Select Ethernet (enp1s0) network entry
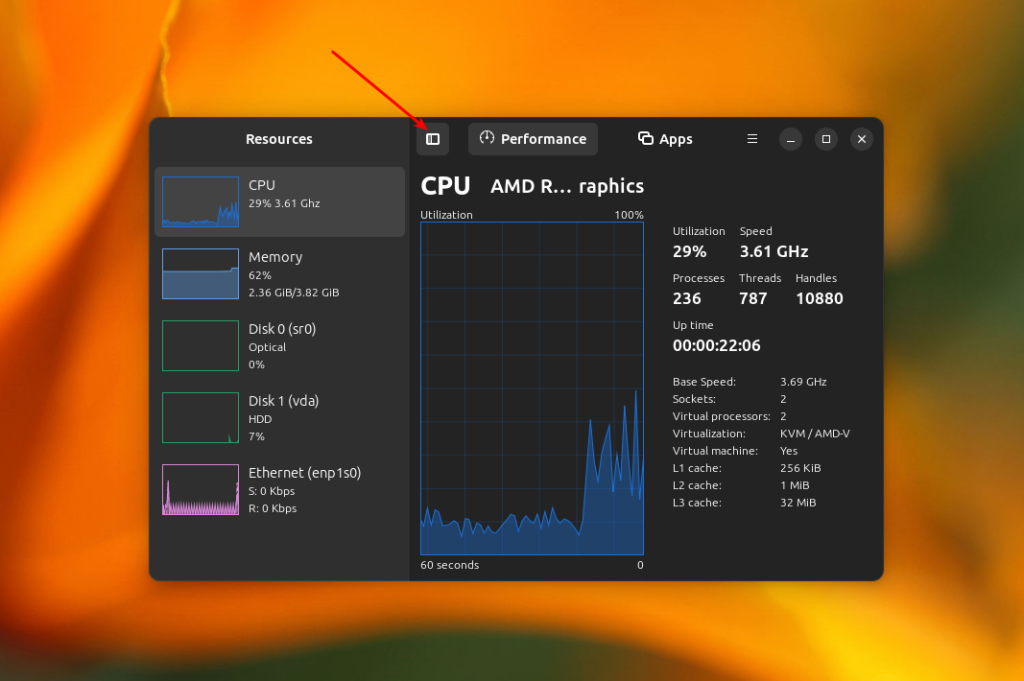The width and height of the screenshot is (1024, 681). point(280,489)
